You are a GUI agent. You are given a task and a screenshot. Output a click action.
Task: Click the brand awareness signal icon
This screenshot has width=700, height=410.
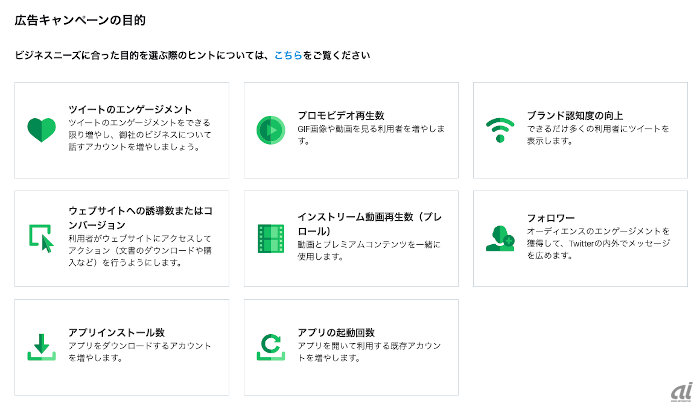pos(499,129)
